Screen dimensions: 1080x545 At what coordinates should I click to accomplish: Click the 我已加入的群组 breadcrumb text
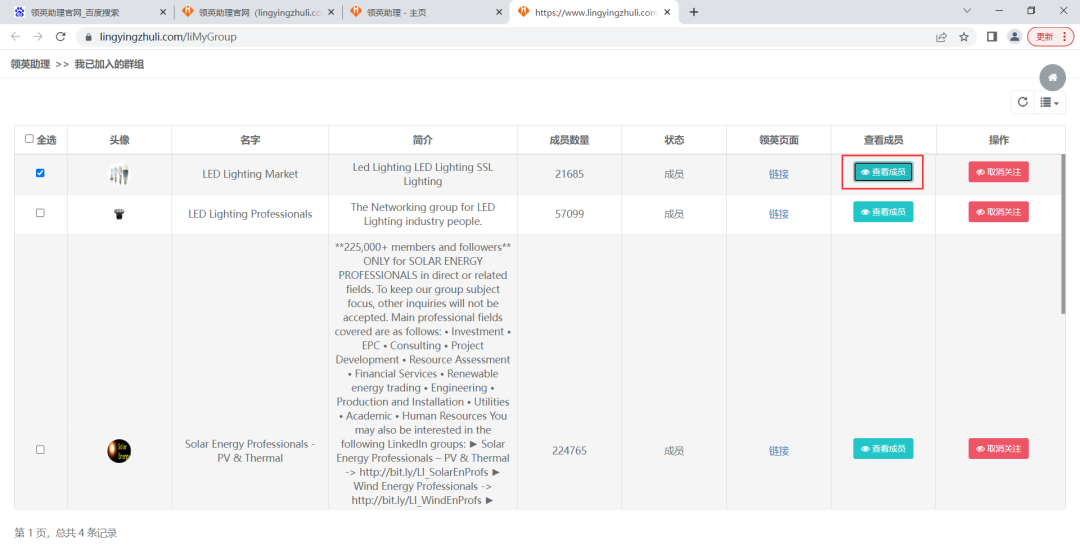[x=109, y=64]
